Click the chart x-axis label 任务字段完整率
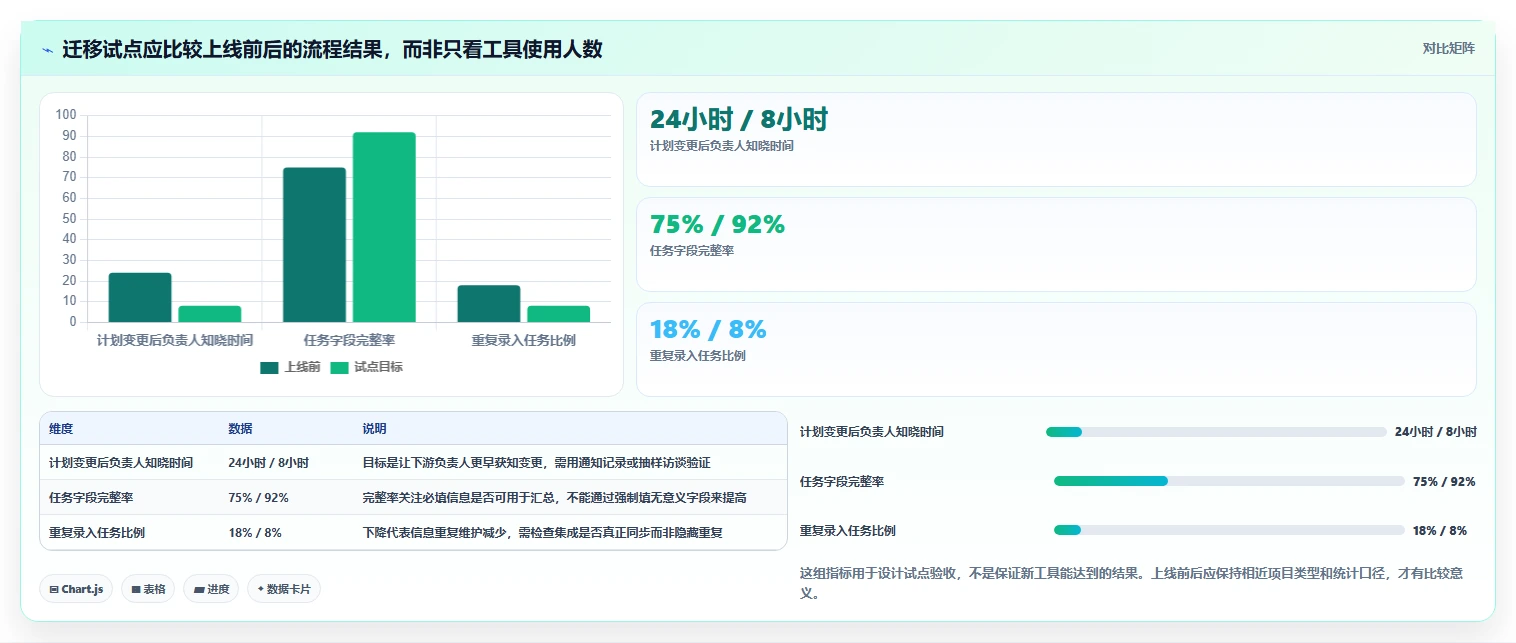This screenshot has width=1516, height=643. click(x=349, y=340)
